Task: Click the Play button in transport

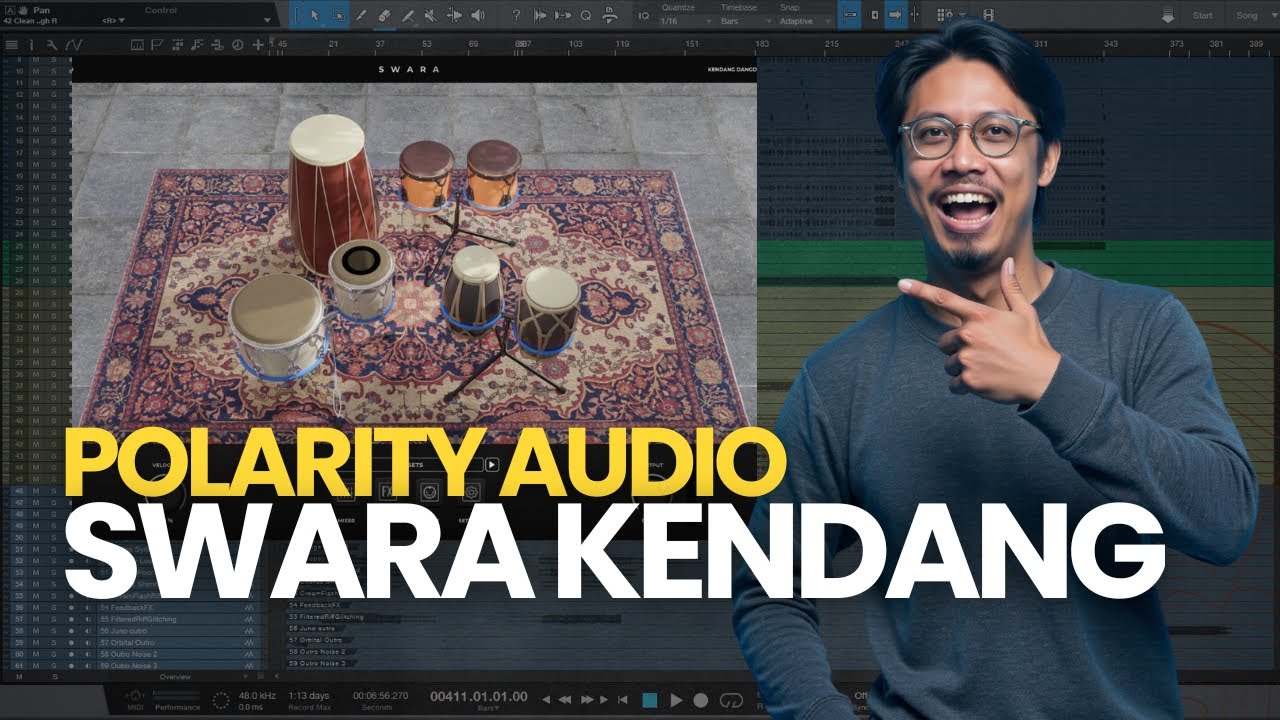Action: tap(676, 700)
